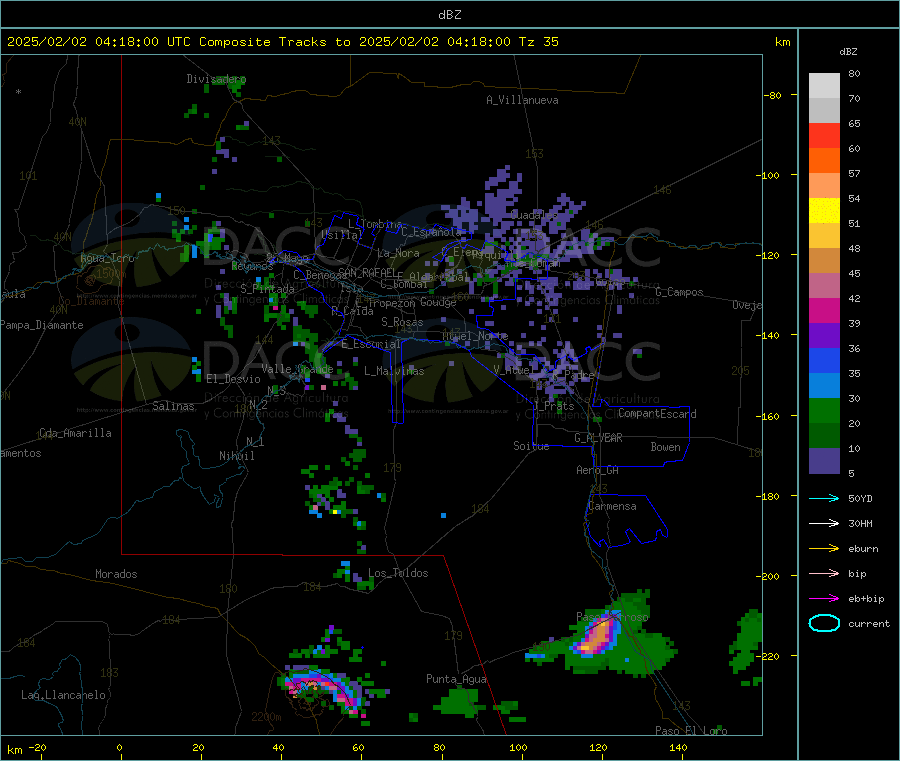Click the orange storm core near Paso
This screenshot has width=900, height=761.
tap(598, 635)
